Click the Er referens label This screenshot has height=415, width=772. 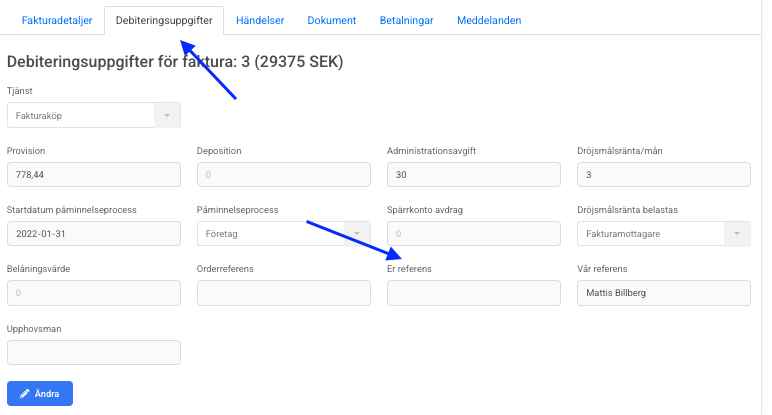(x=409, y=269)
